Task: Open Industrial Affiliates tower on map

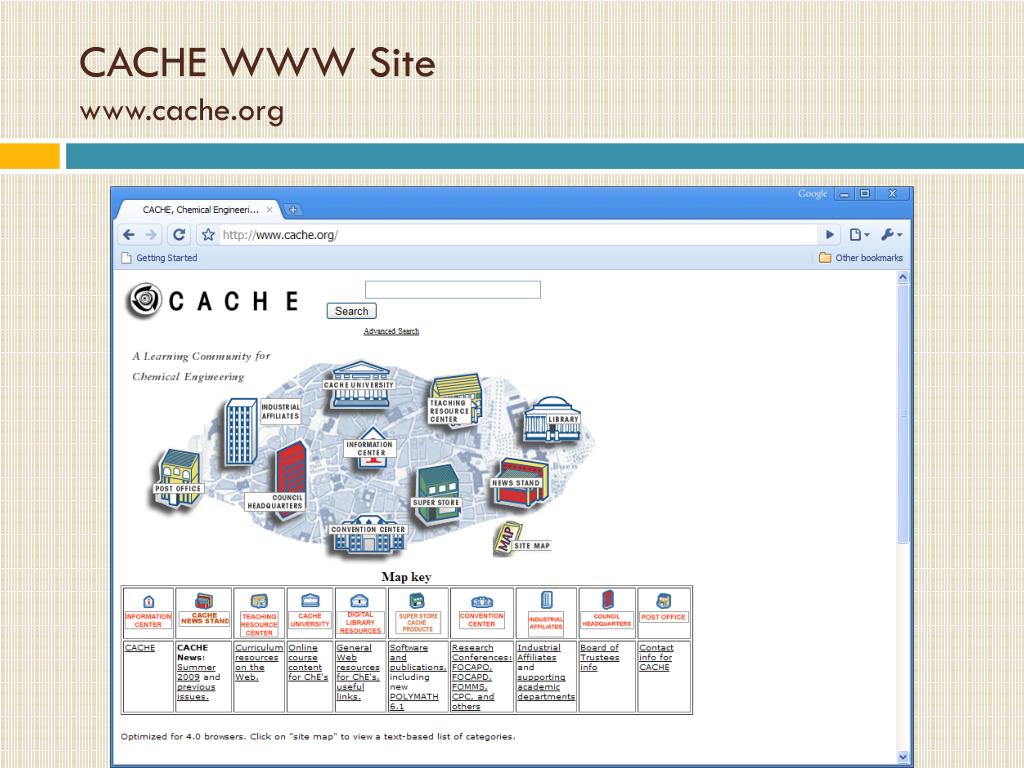Action: (241, 432)
